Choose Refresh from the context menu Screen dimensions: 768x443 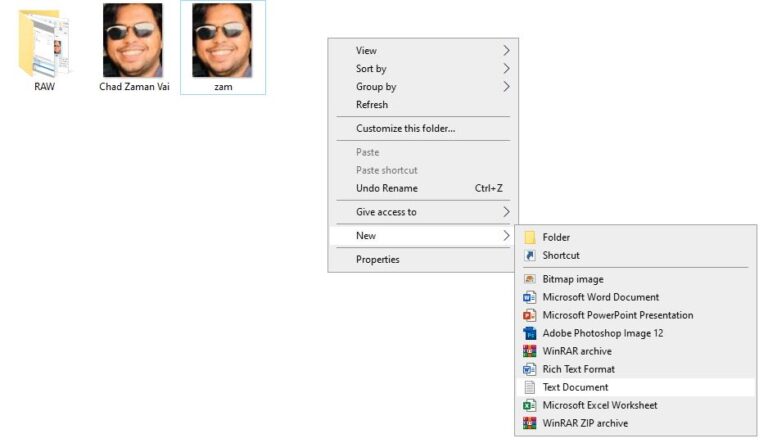423,104
